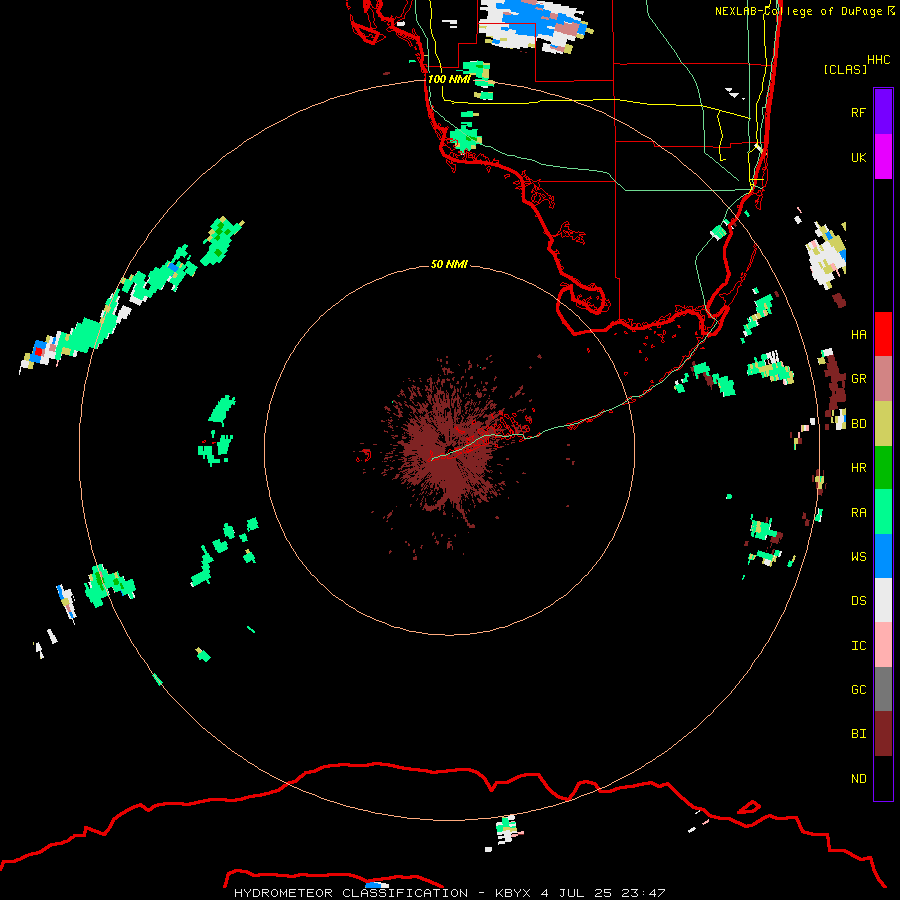Click the RA legend label

pos(859,513)
